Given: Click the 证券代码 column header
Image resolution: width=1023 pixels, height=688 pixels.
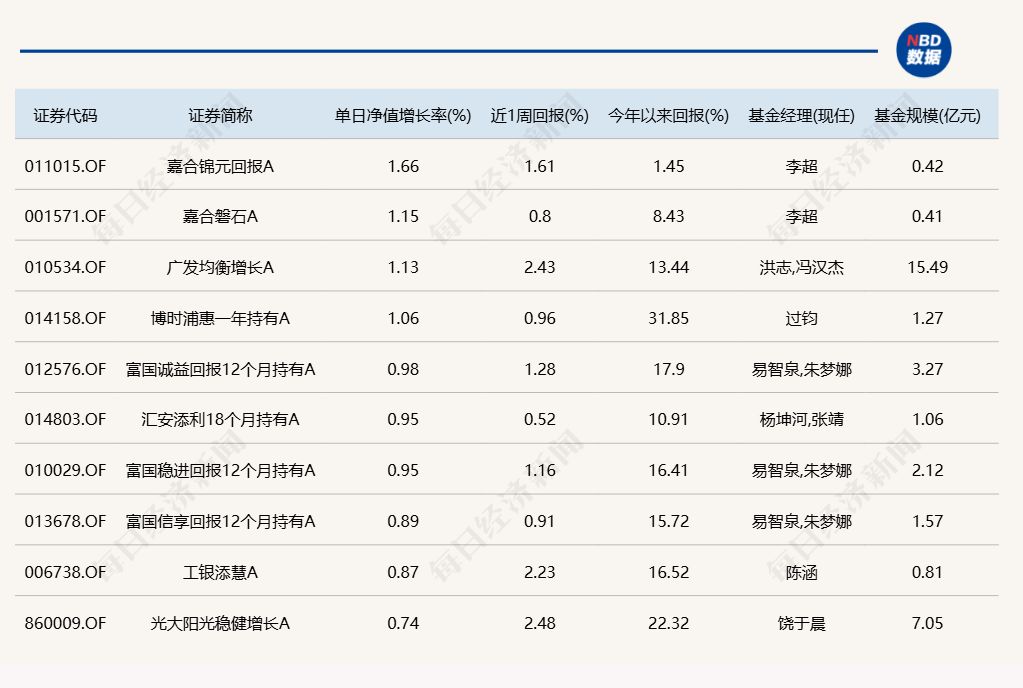Looking at the screenshot, I should coord(65,115).
